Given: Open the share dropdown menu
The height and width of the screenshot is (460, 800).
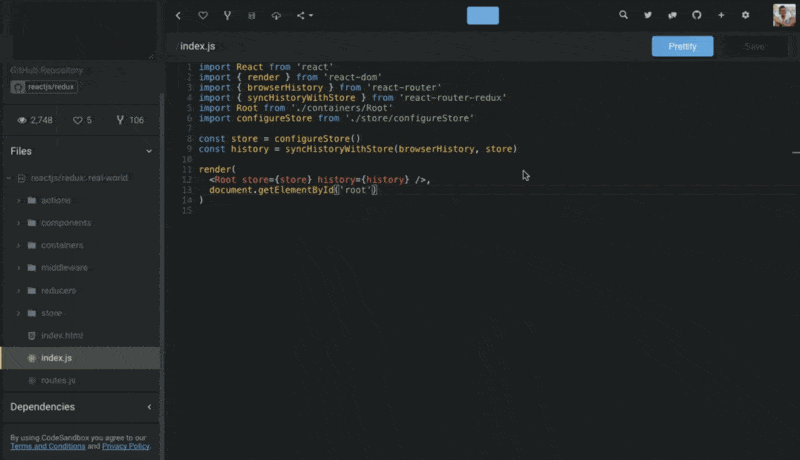Looking at the screenshot, I should (305, 15).
